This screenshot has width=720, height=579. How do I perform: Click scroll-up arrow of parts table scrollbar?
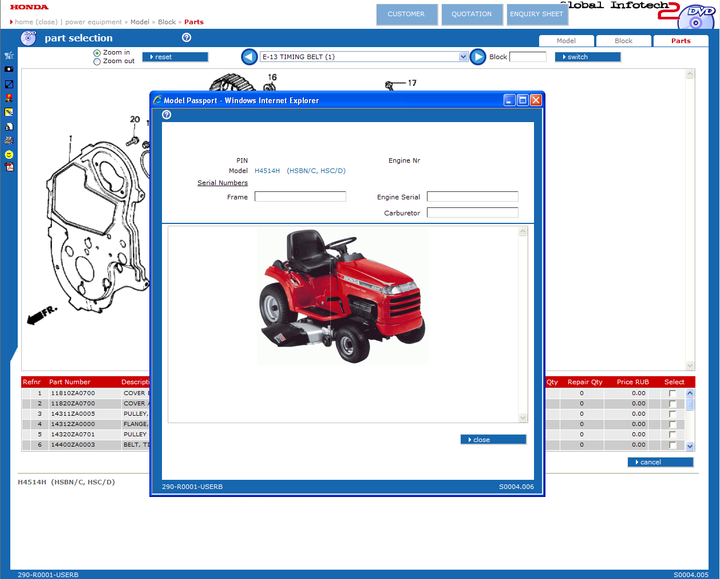[x=690, y=393]
